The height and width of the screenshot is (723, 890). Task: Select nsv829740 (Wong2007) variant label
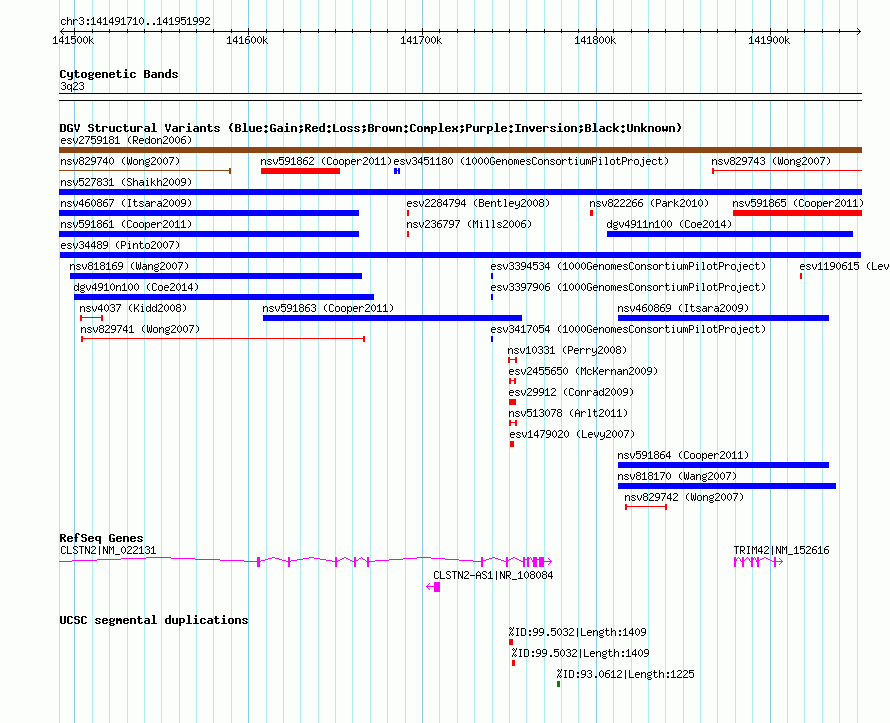click(120, 161)
